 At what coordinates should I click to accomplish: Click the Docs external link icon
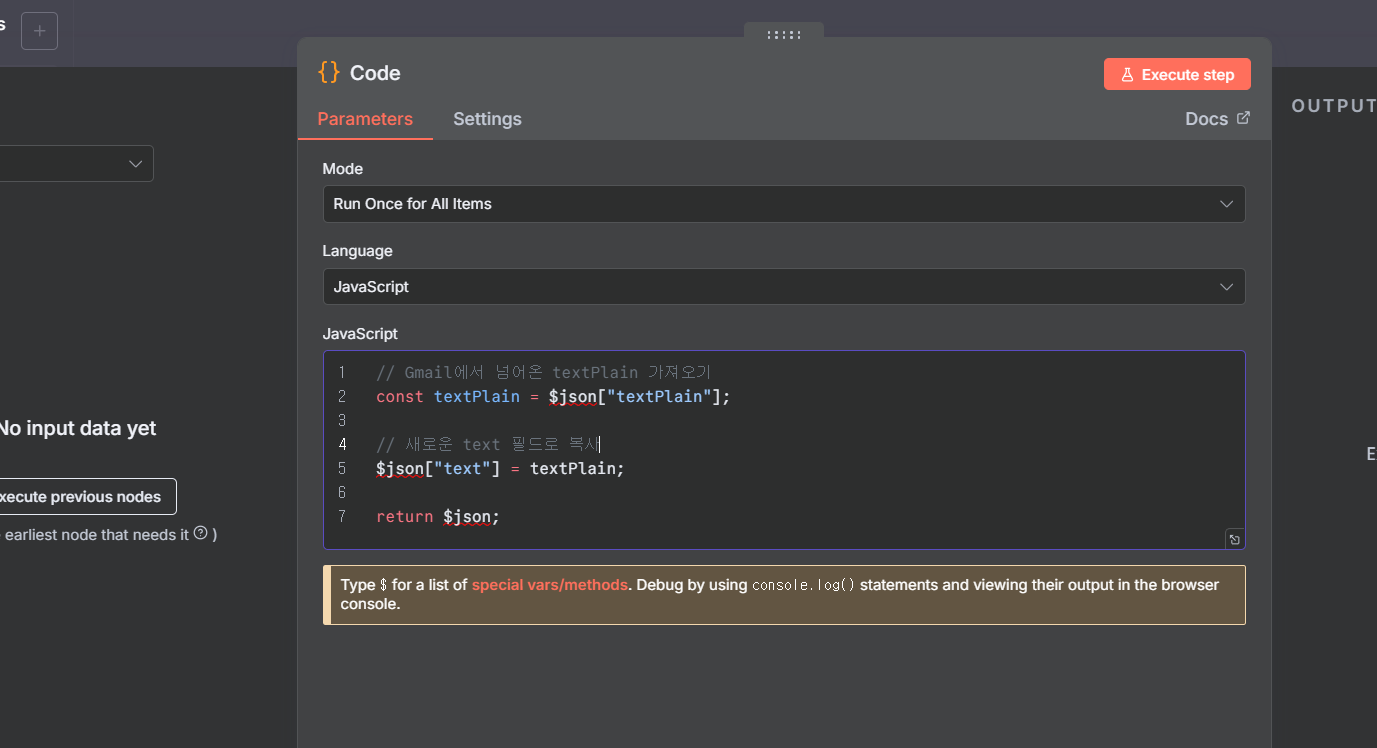click(x=1243, y=118)
